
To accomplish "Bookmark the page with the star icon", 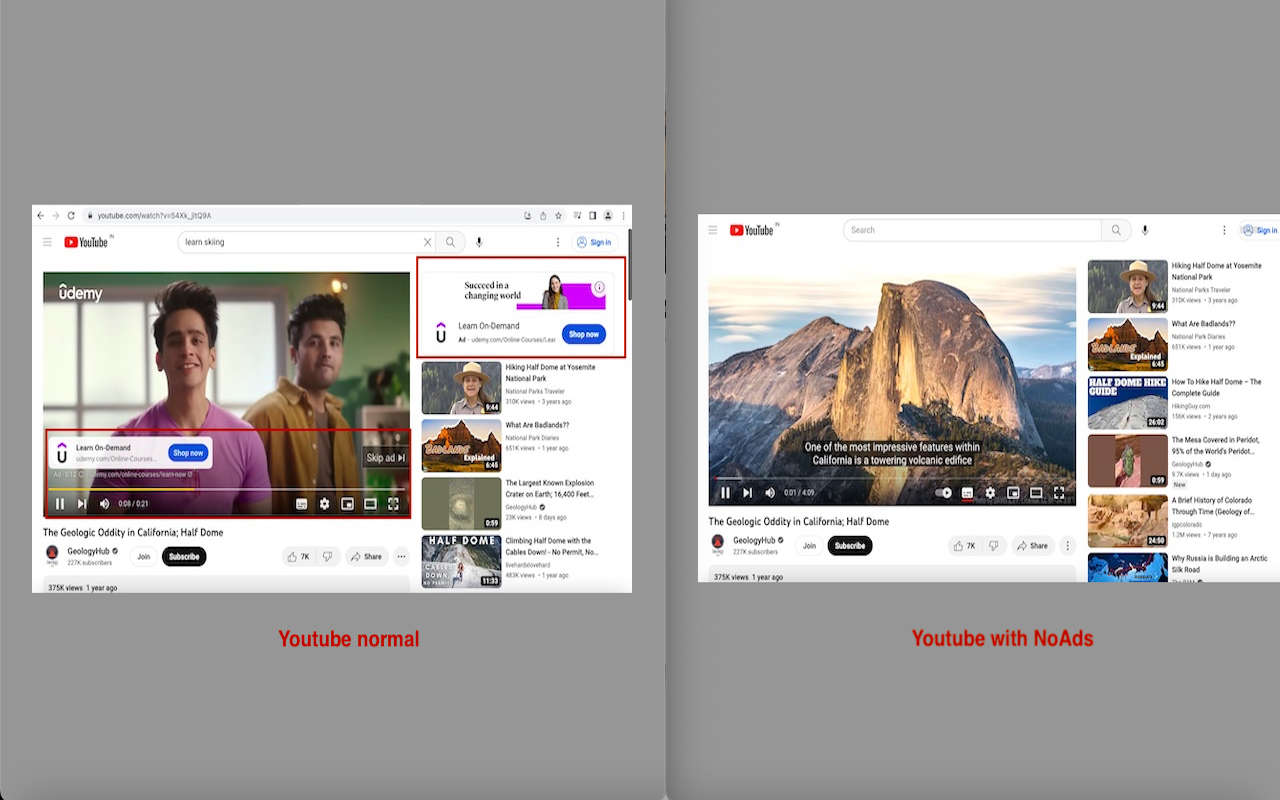I will [559, 215].
